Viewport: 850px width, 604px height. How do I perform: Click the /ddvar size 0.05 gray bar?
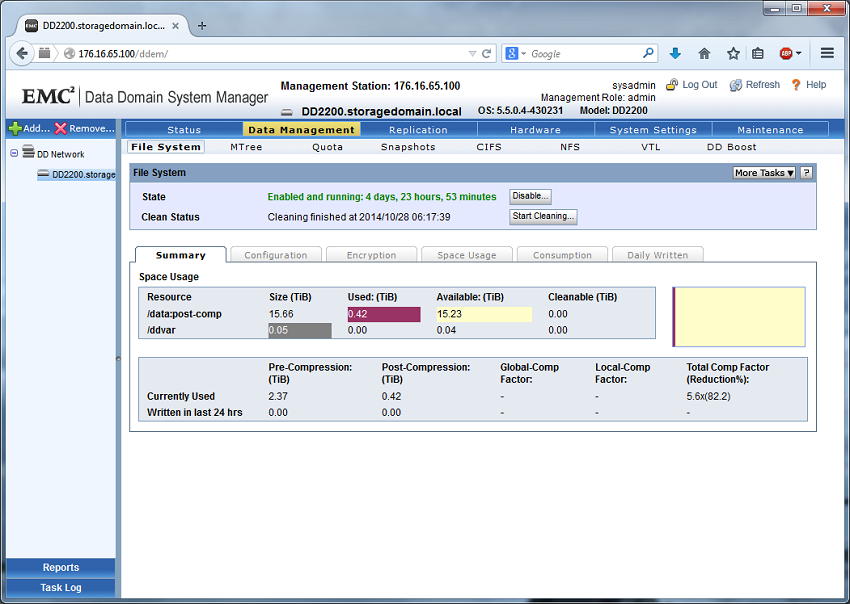(x=300, y=330)
